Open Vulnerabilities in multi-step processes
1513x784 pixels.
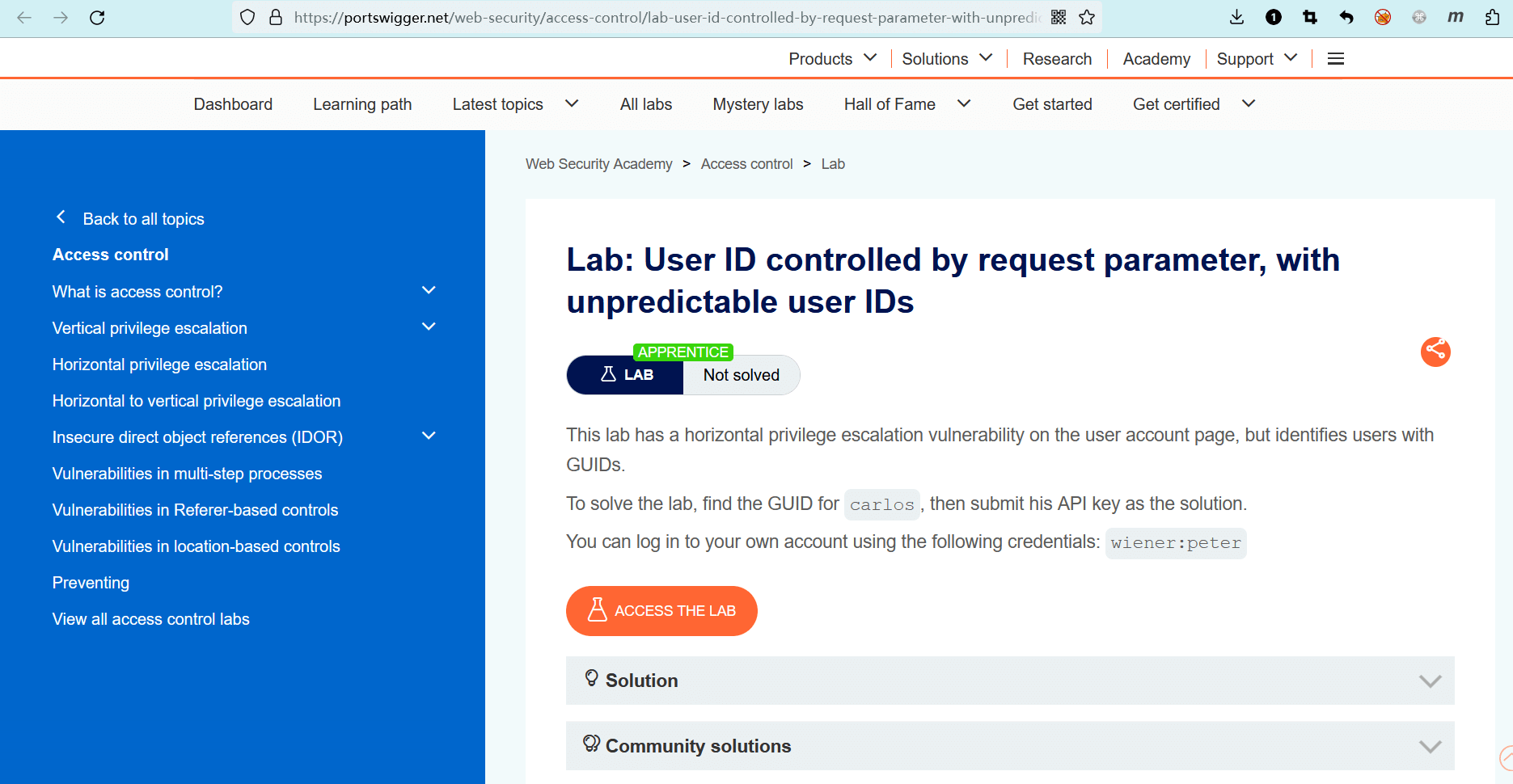pyautogui.click(x=187, y=474)
